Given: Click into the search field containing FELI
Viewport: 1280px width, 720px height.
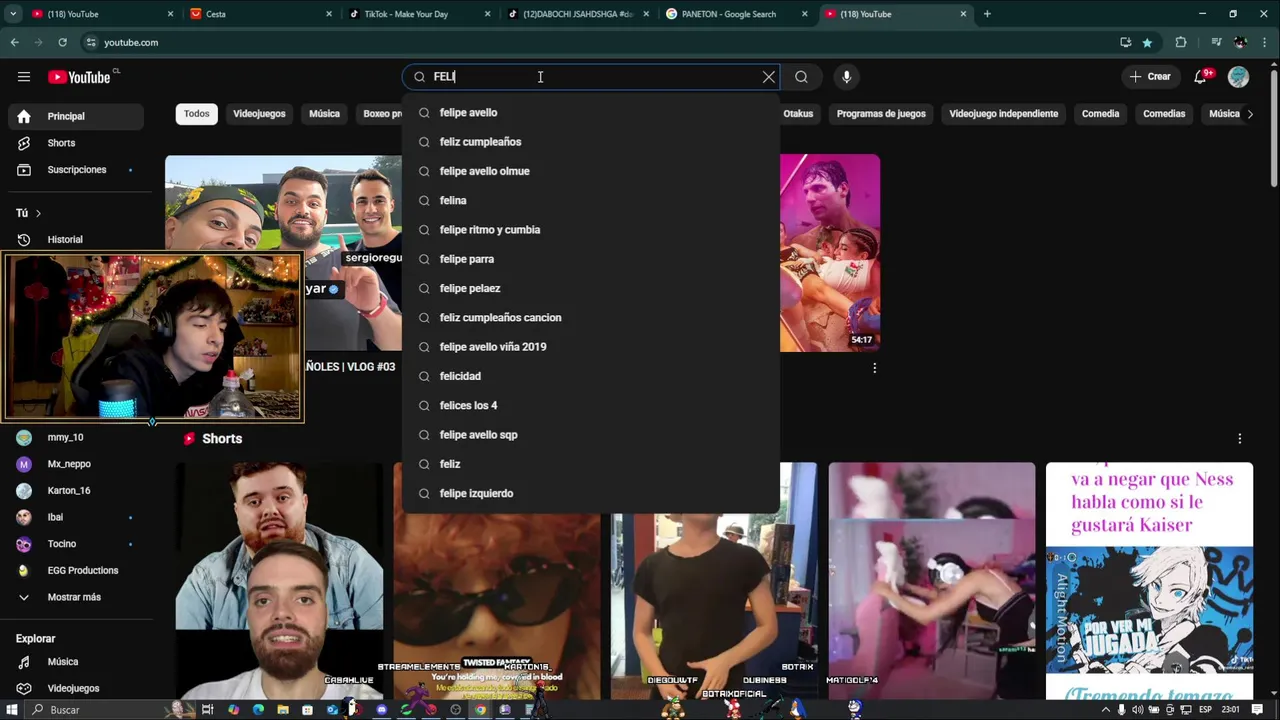Looking at the screenshot, I should (x=590, y=77).
